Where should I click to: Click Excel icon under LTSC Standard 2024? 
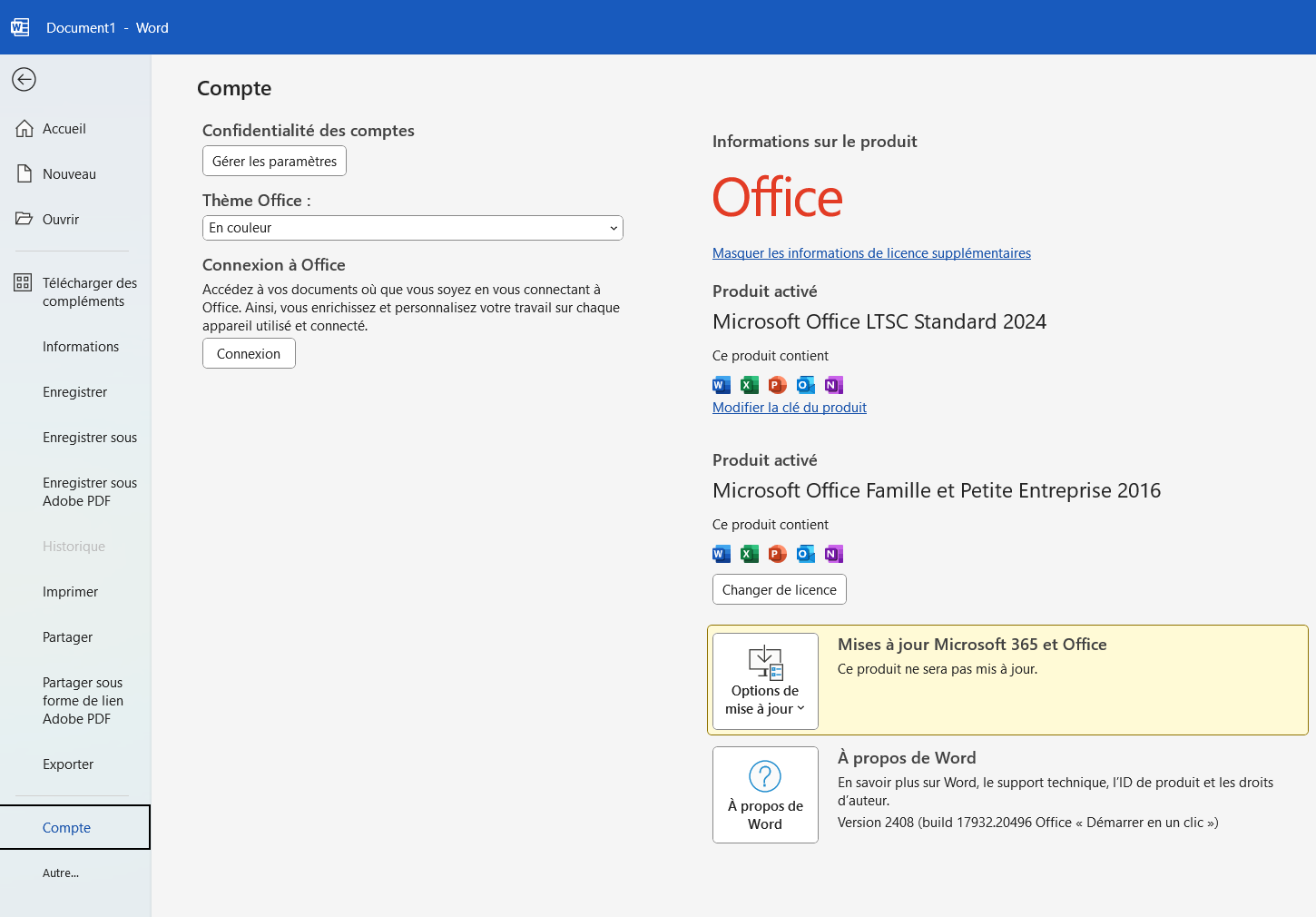point(750,385)
